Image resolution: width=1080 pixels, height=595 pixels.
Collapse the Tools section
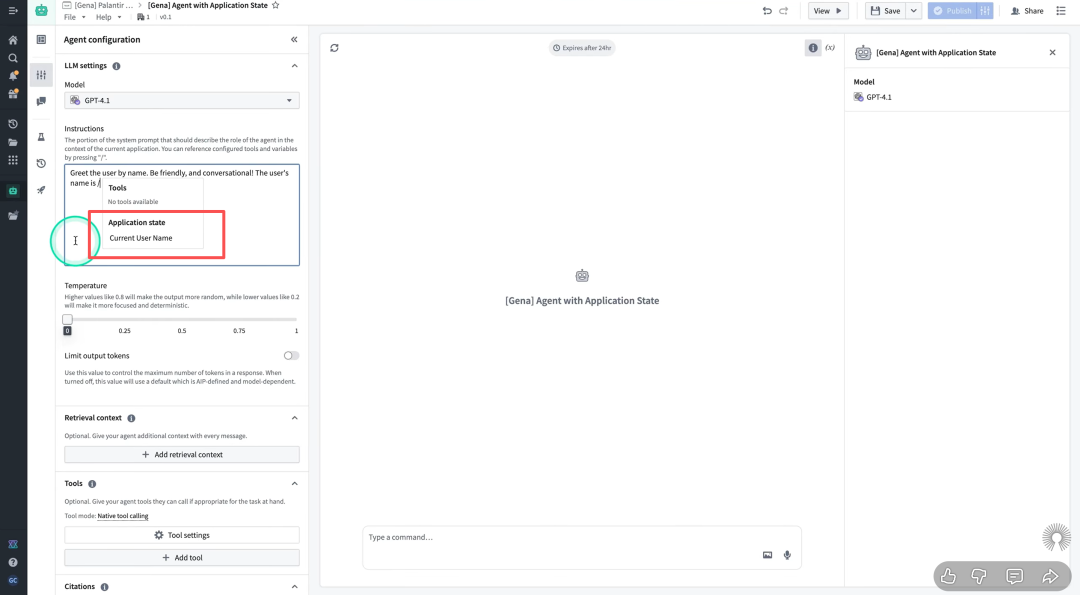point(294,483)
